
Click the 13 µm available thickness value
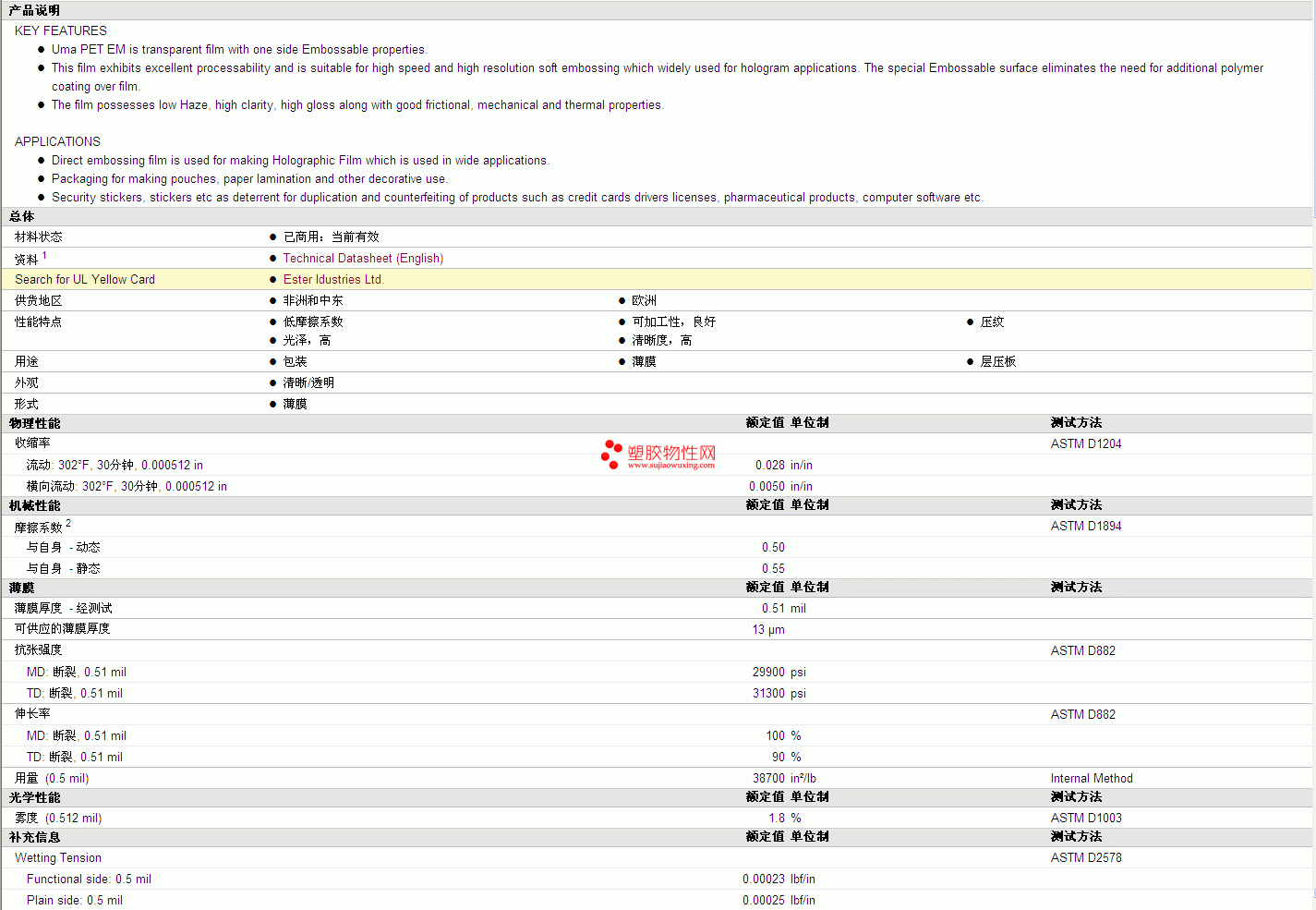tap(768, 630)
